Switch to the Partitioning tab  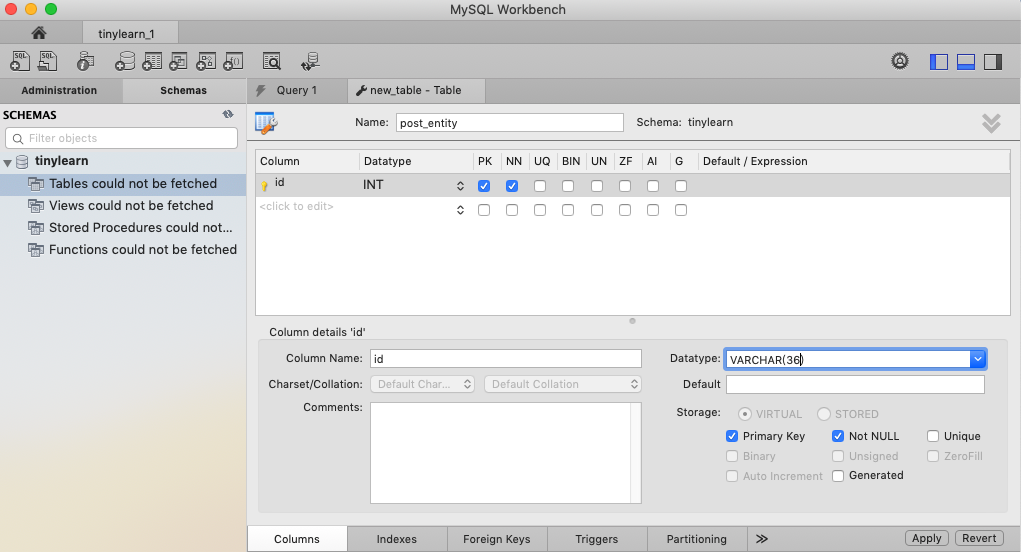coord(697,539)
